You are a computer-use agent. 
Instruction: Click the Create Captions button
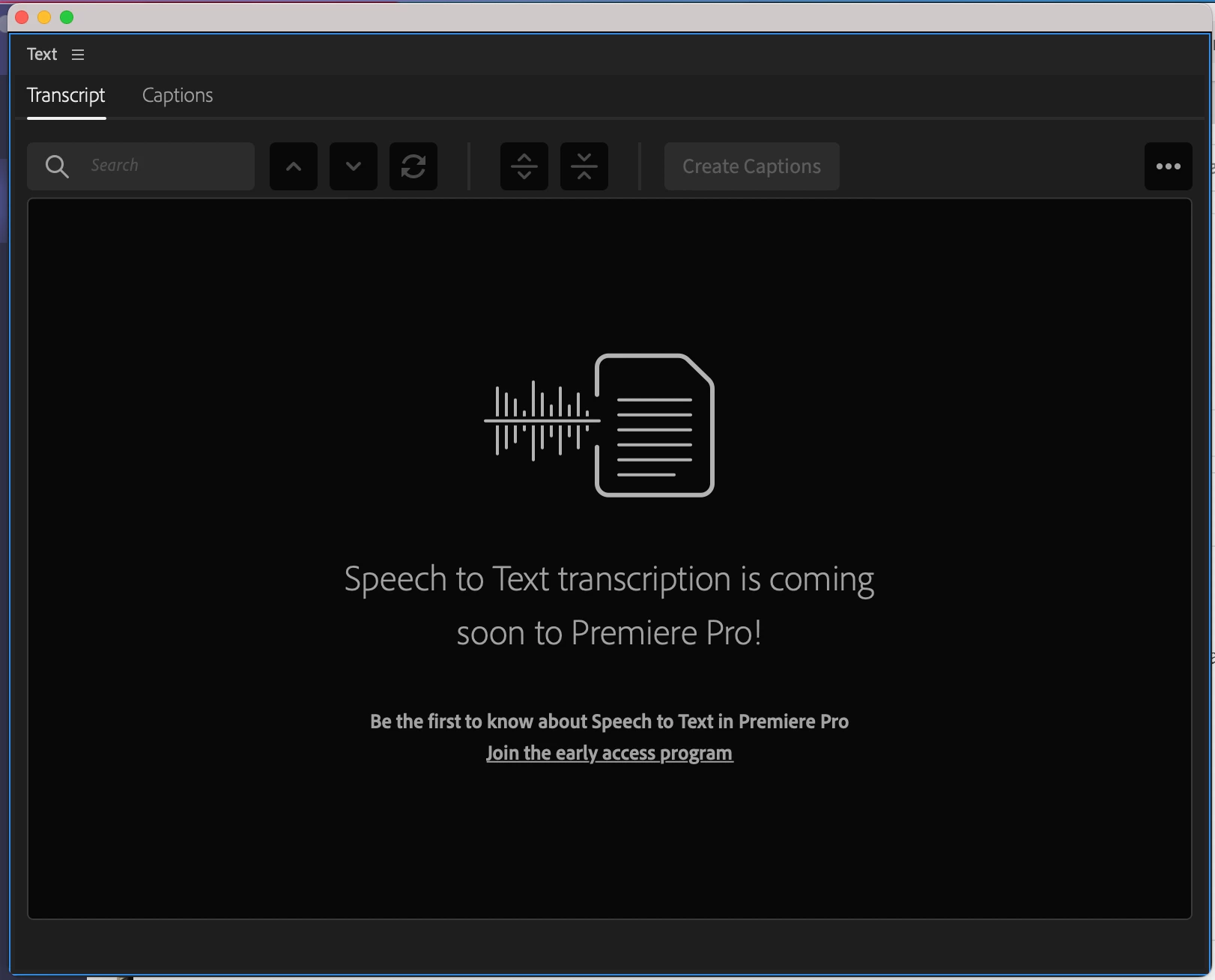(751, 166)
